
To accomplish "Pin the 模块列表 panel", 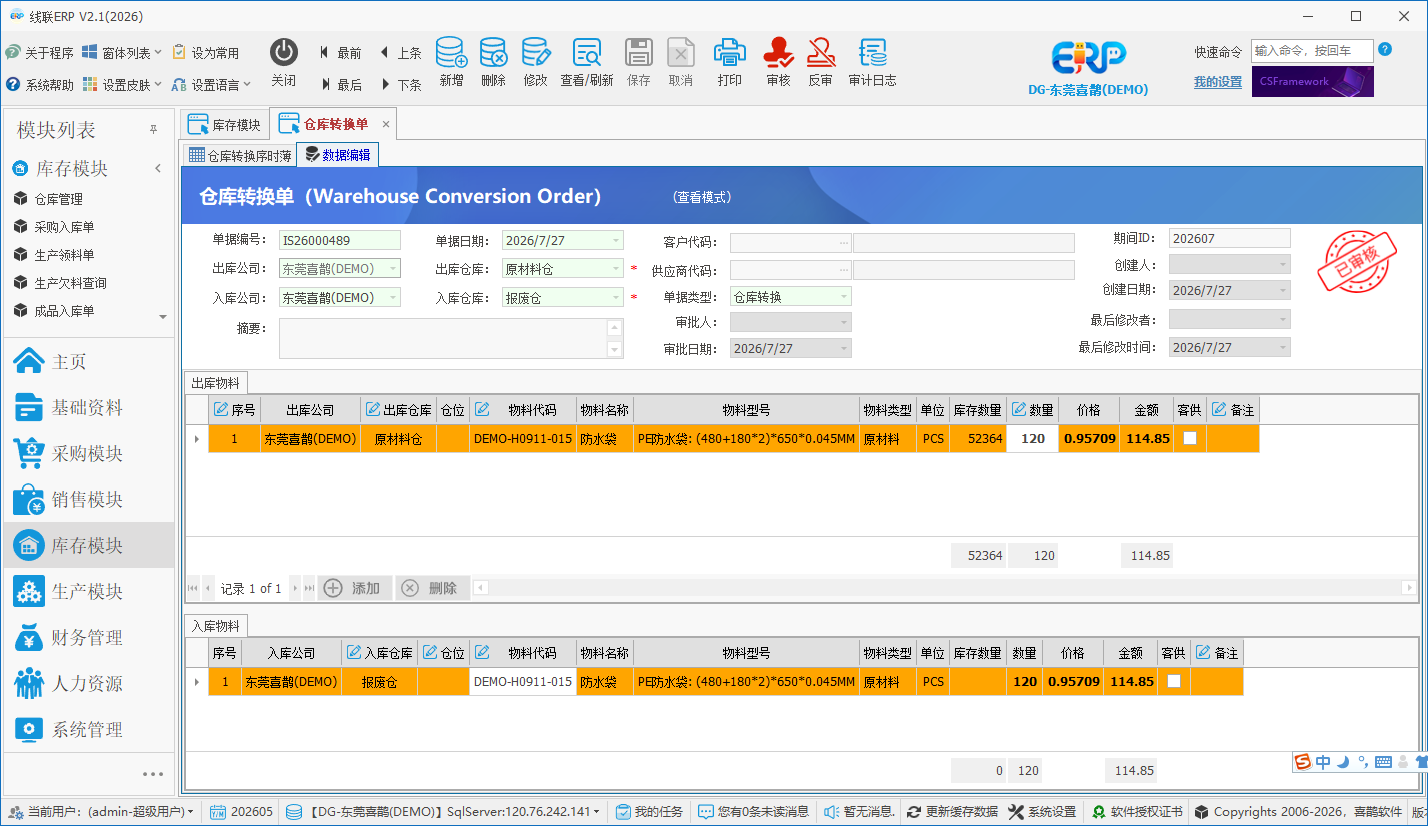I will pos(154,130).
